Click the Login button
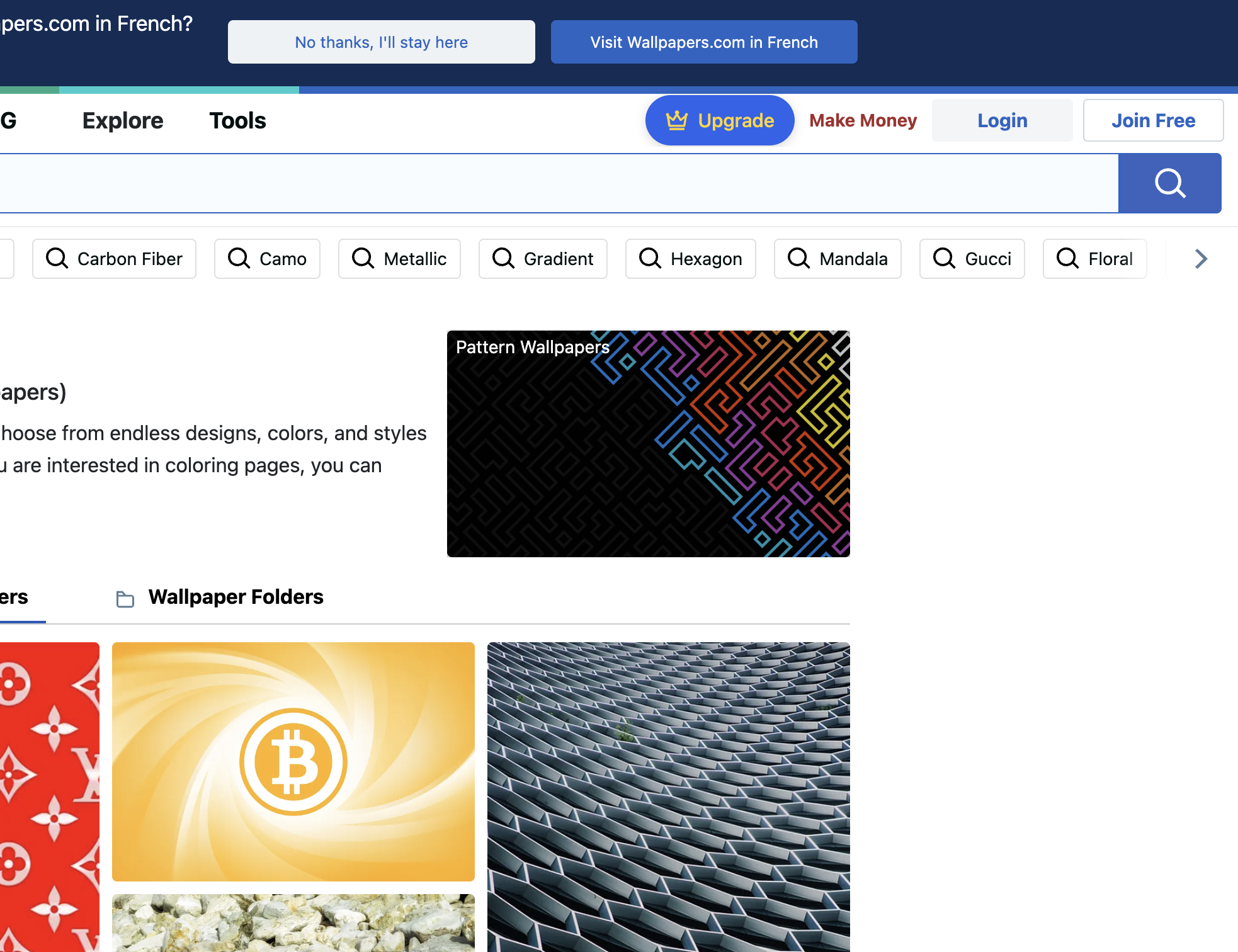 tap(1002, 120)
